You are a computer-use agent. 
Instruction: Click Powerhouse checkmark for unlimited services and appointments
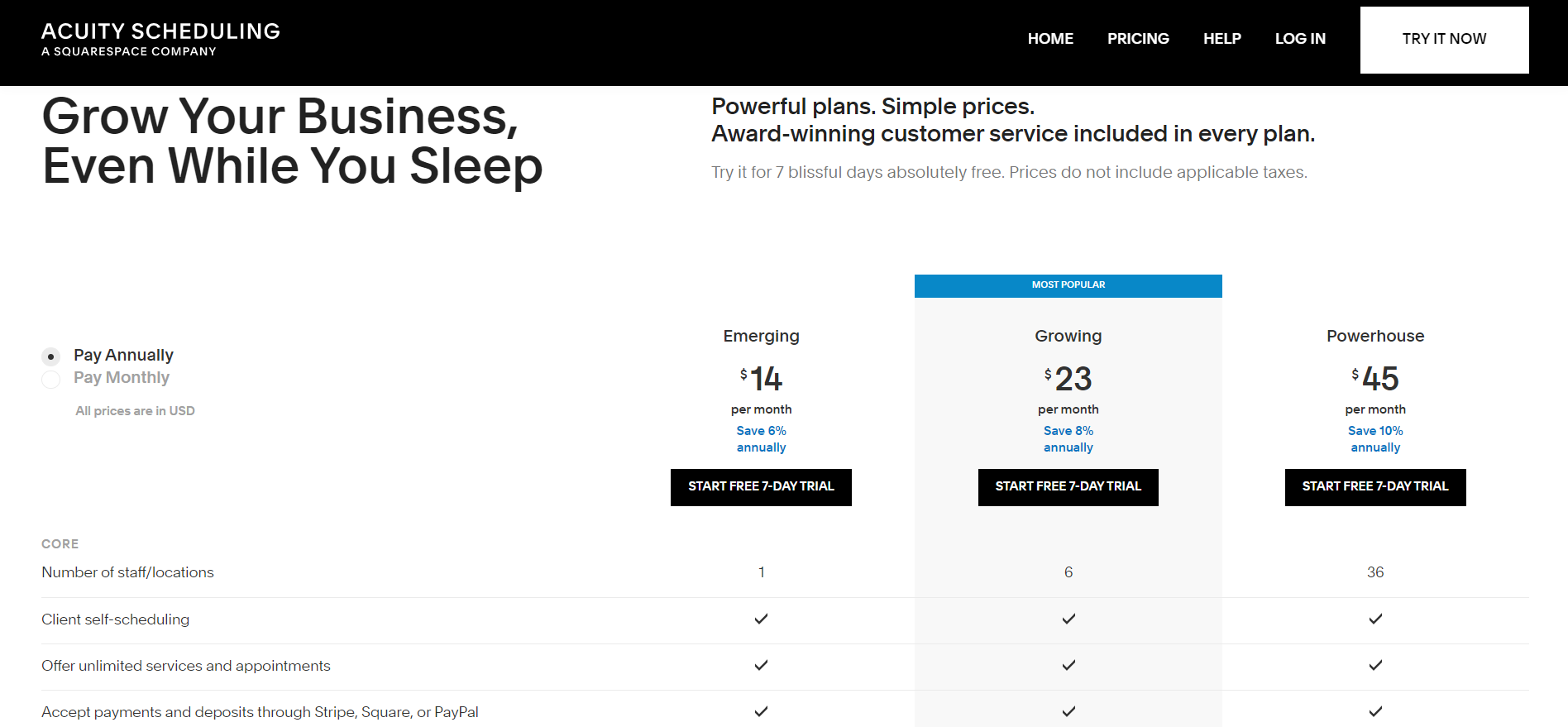pos(1375,665)
